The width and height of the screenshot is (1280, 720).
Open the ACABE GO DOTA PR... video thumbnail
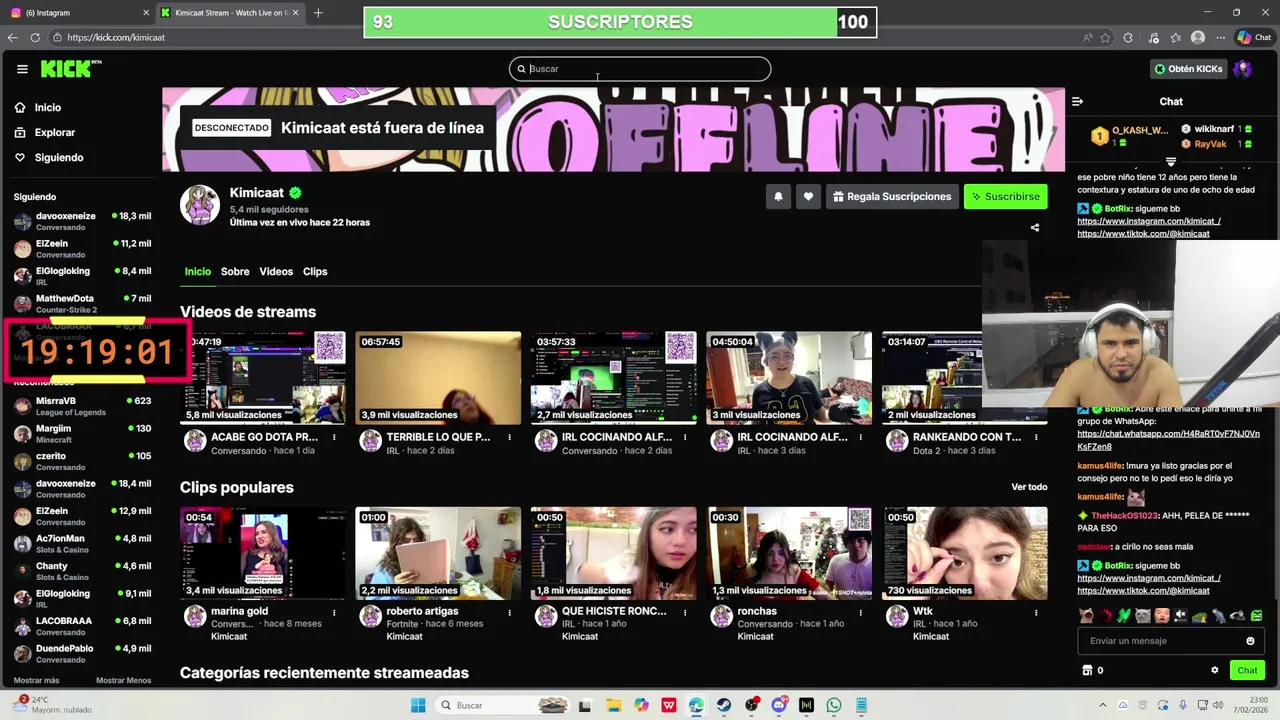click(263, 378)
